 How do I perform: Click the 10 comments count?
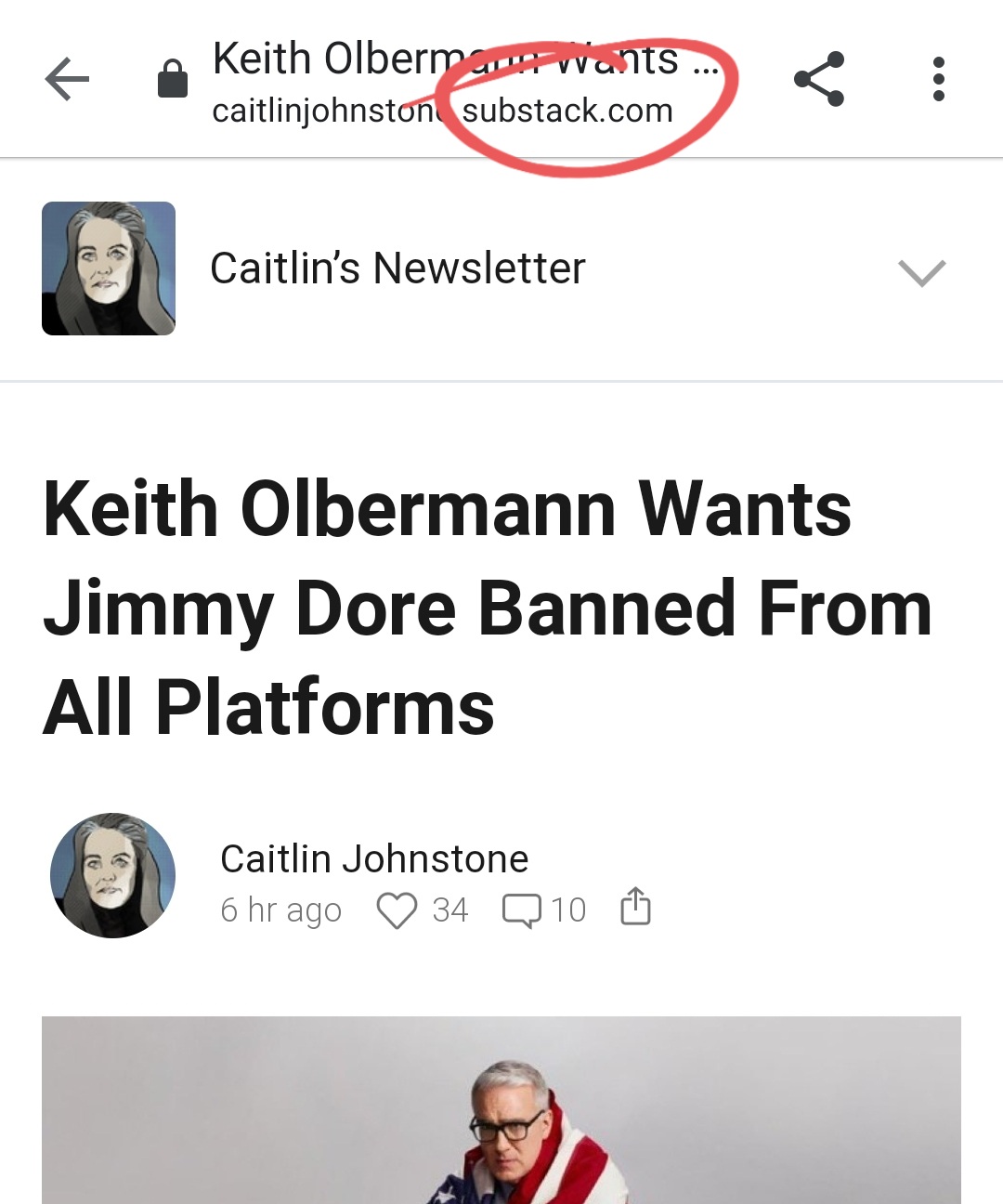[568, 910]
